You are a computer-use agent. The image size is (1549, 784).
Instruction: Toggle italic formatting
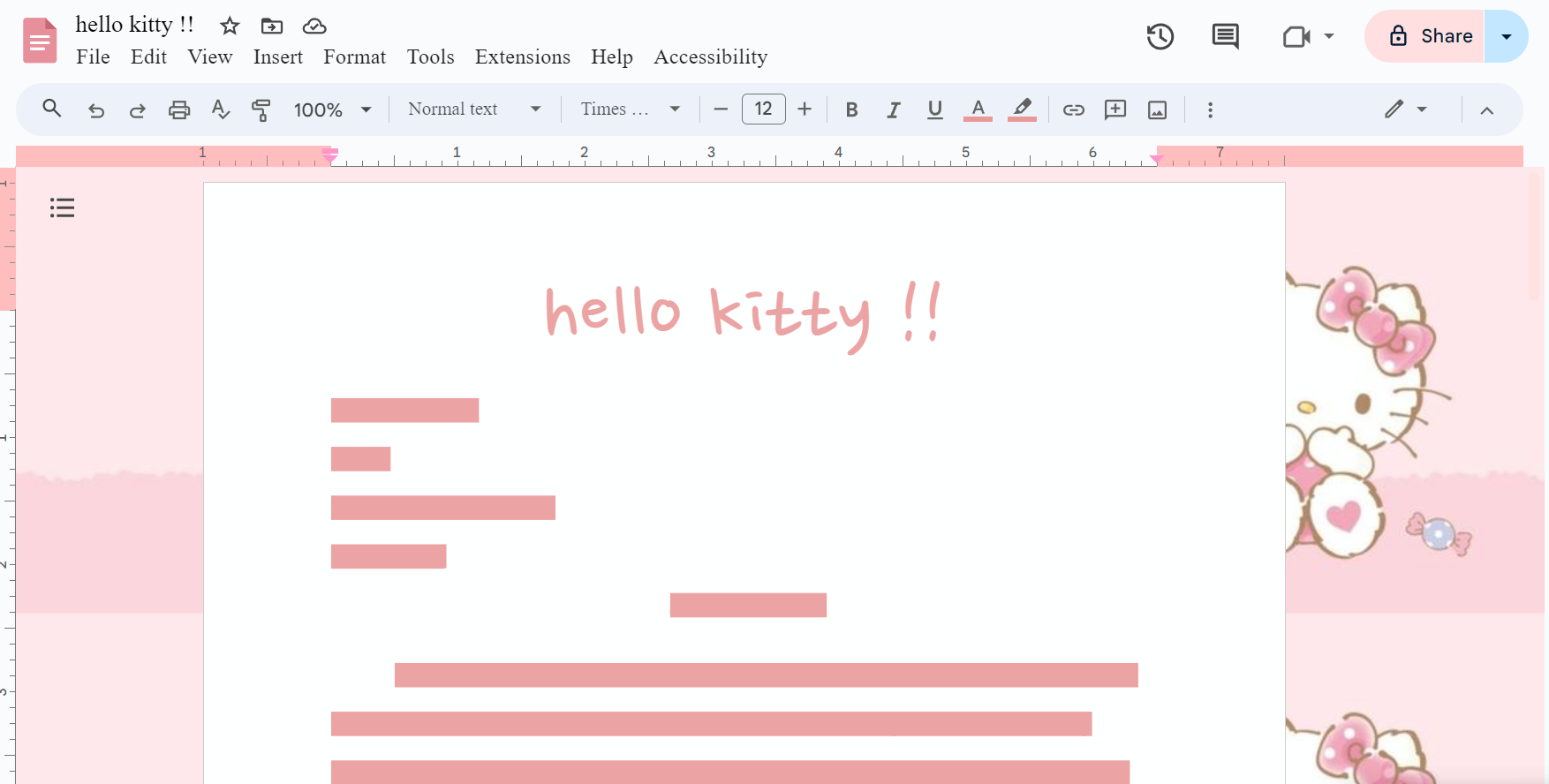tap(893, 109)
